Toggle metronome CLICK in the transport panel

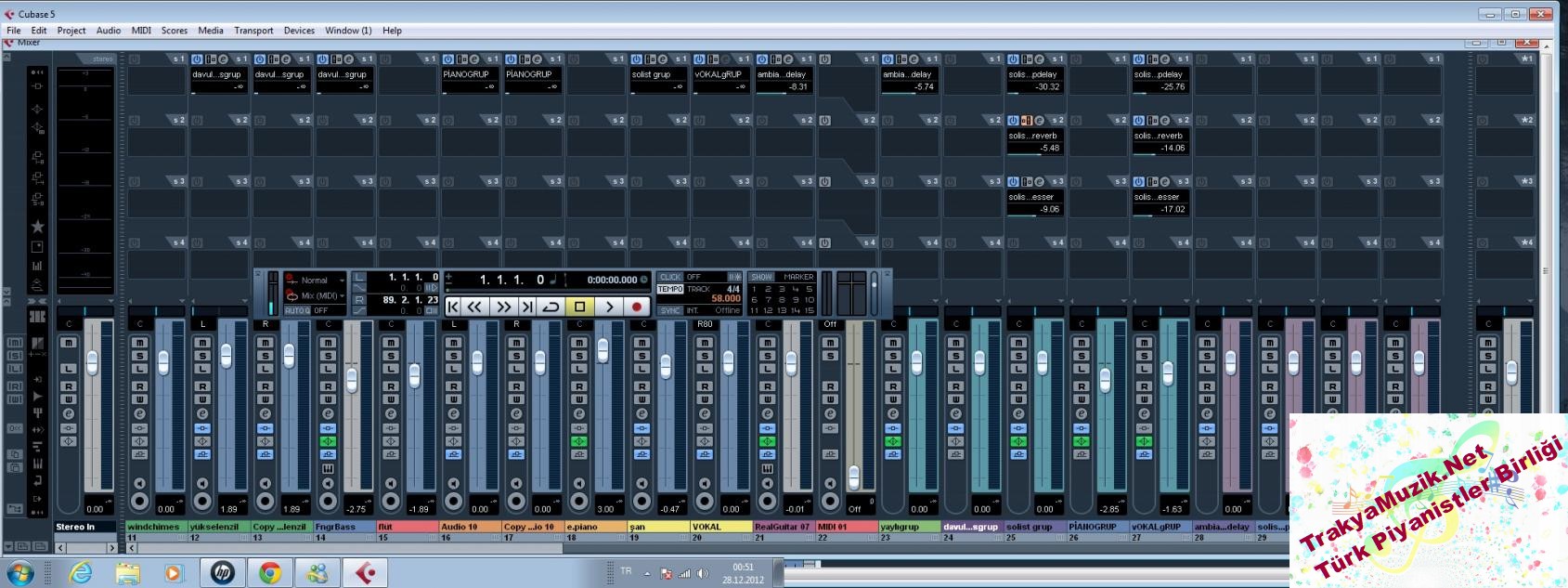click(670, 277)
